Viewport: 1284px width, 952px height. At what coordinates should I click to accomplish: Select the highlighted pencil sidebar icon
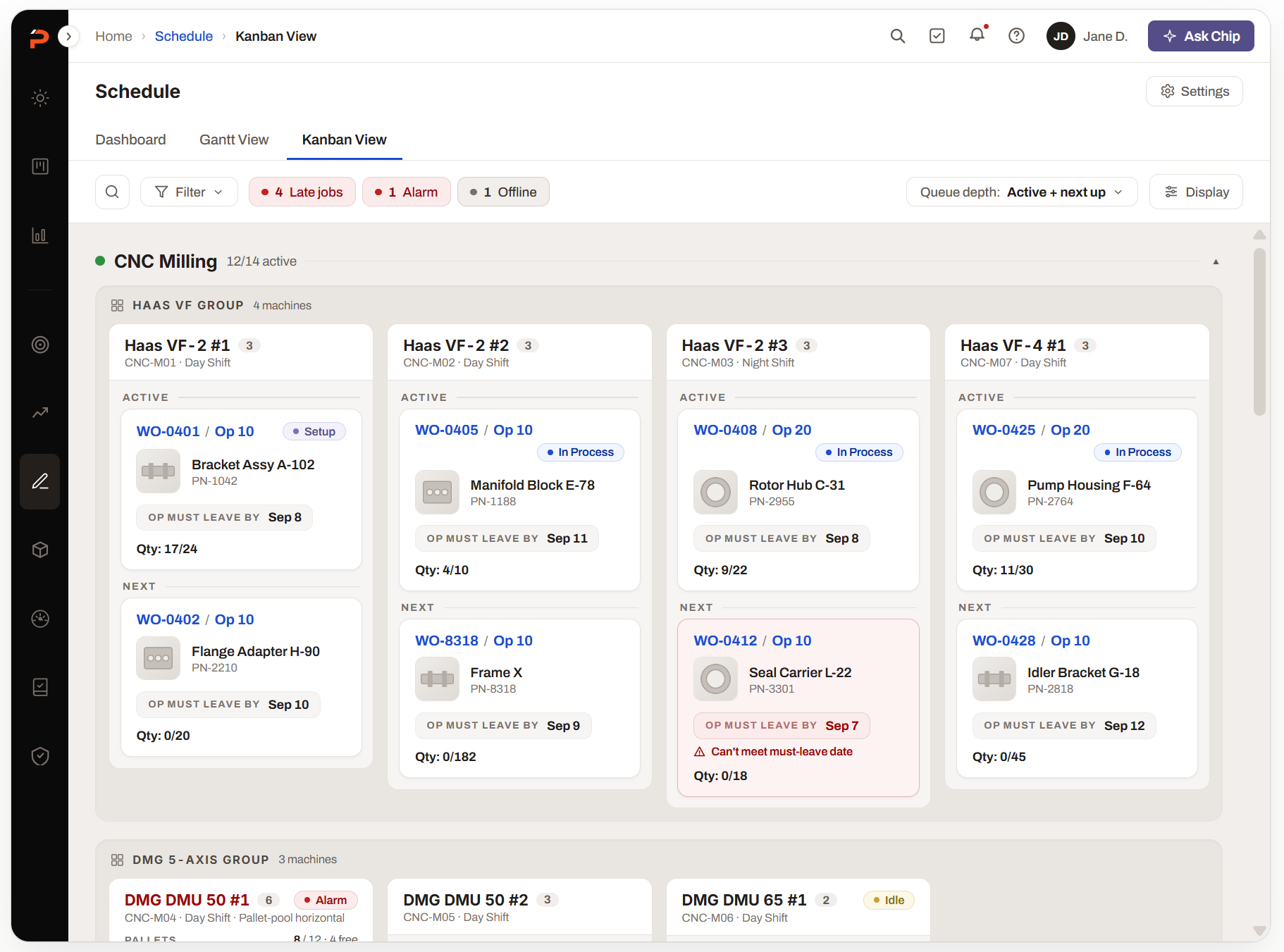click(40, 481)
